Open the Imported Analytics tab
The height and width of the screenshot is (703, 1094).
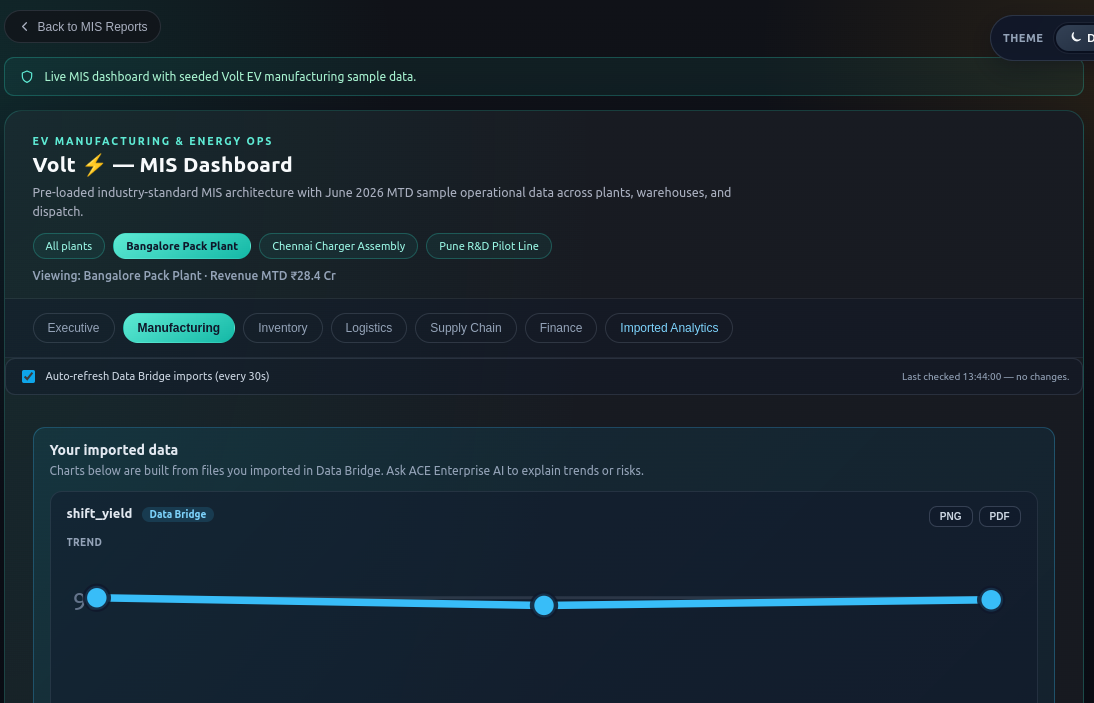668,328
